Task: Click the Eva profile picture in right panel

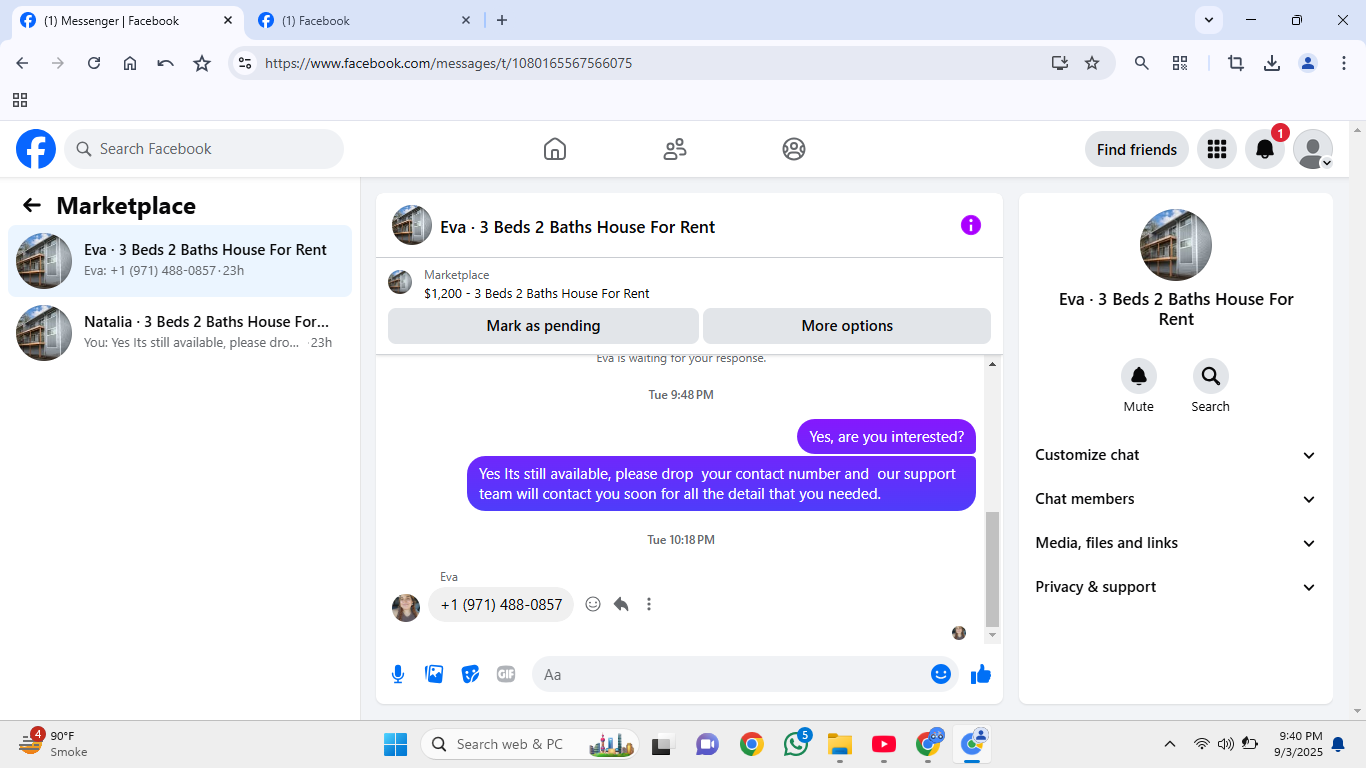Action: click(1176, 245)
